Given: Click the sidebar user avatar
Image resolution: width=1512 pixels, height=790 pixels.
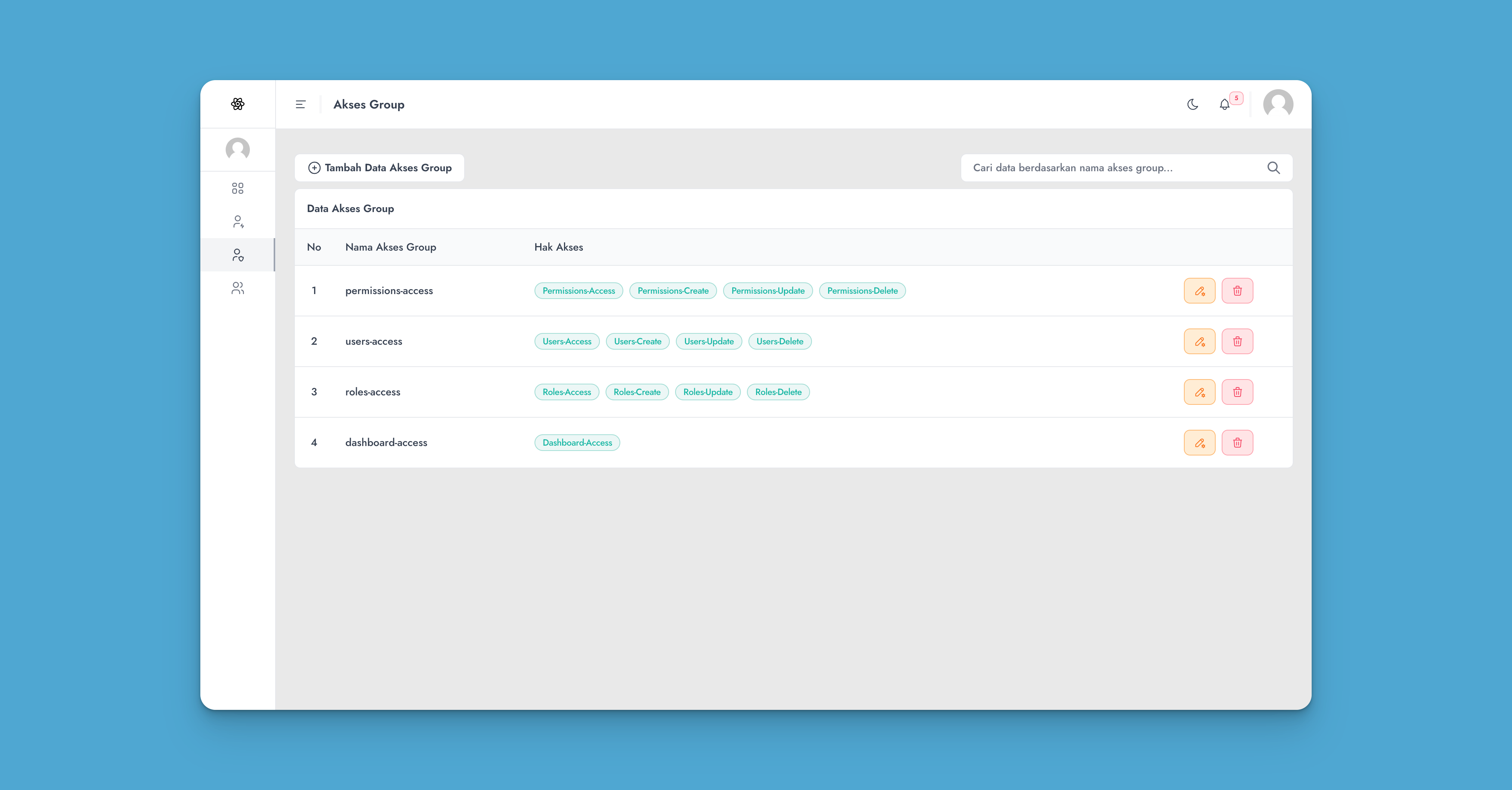Looking at the screenshot, I should click(x=237, y=149).
